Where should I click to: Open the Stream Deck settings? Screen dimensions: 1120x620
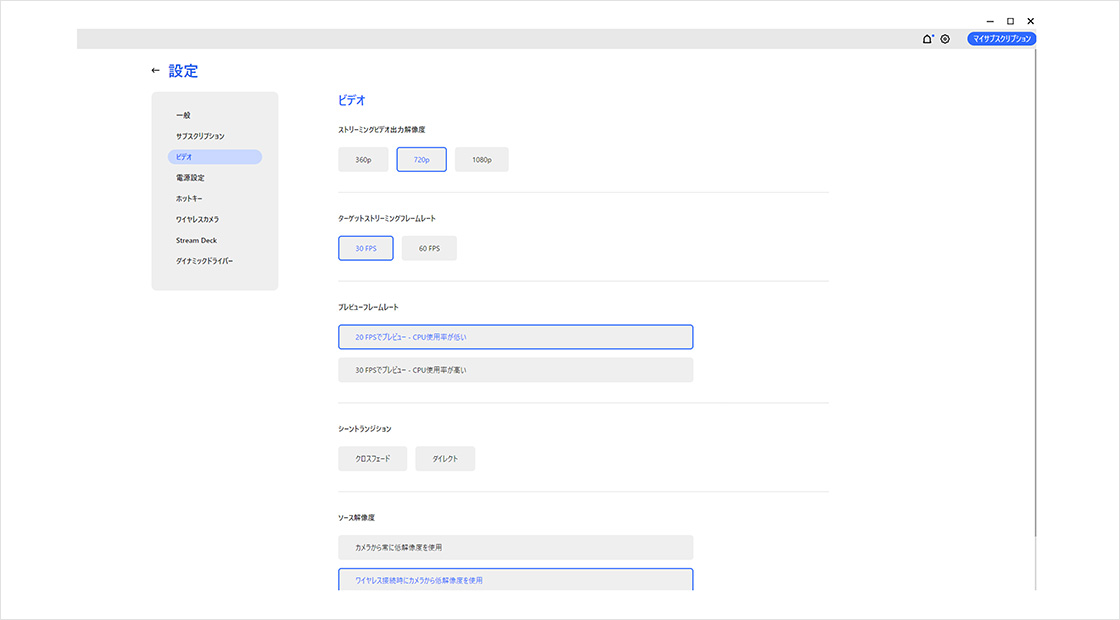pyautogui.click(x=196, y=241)
